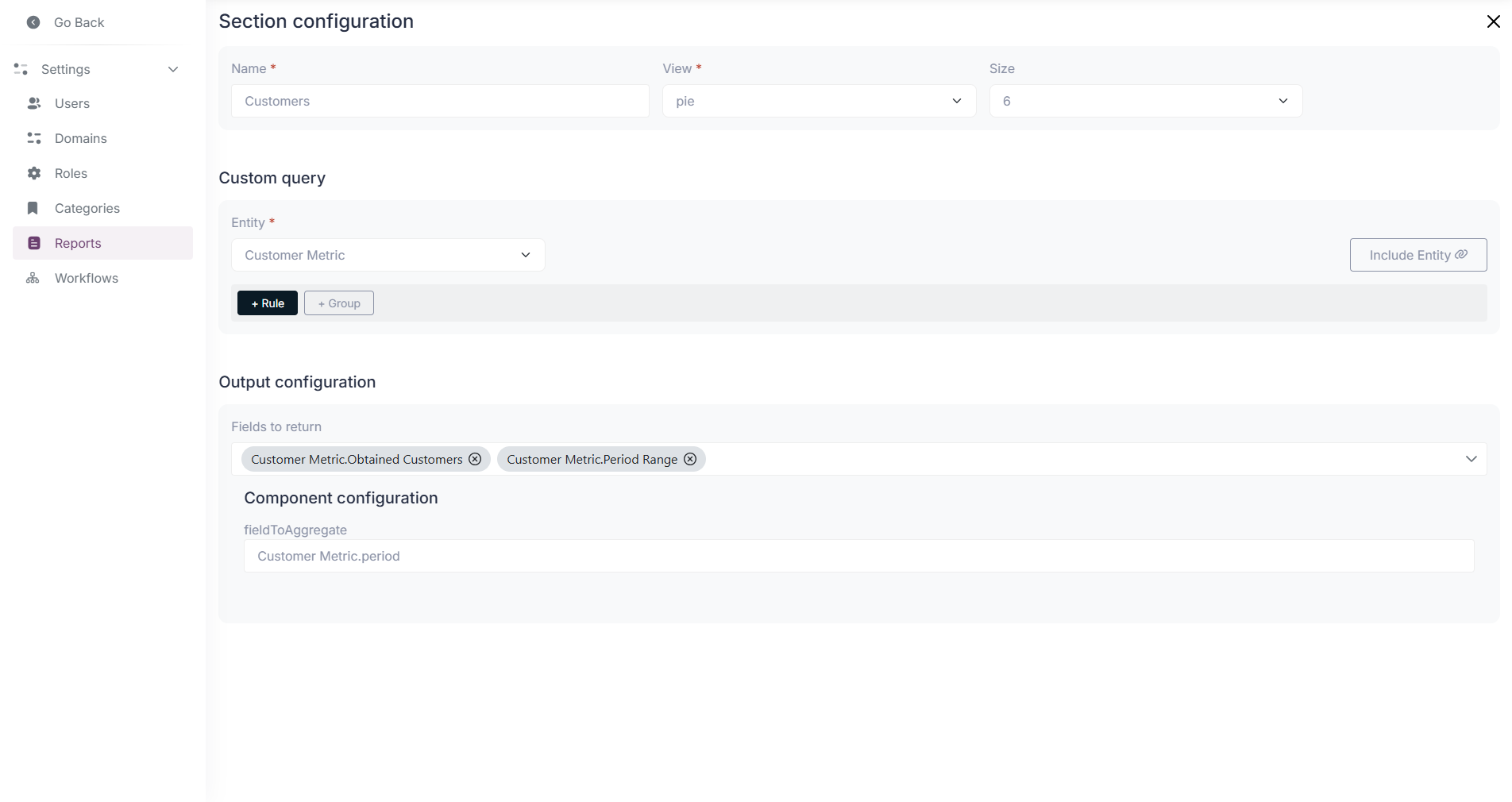The image size is (1512, 802).
Task: Click the Go Back arrow icon
Action: pos(33,22)
